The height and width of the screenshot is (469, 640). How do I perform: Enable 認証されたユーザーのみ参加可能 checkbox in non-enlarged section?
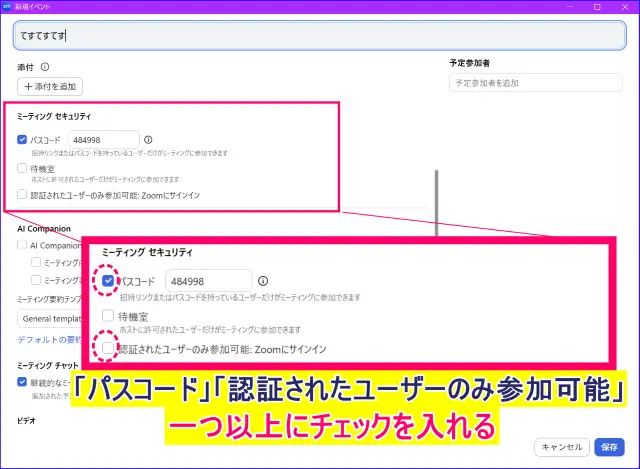(22, 194)
